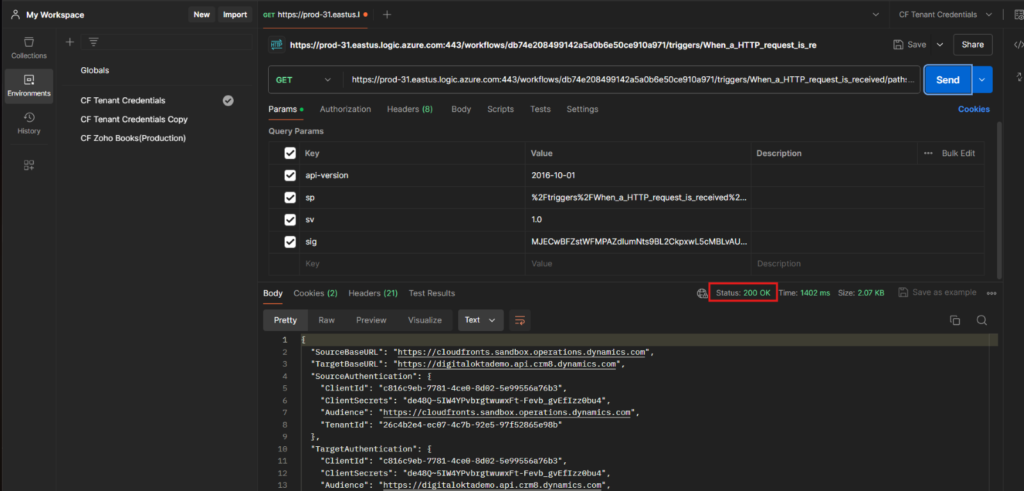Open the code snippet icon at right
This screenshot has width=1024, height=491.
[1017, 44]
